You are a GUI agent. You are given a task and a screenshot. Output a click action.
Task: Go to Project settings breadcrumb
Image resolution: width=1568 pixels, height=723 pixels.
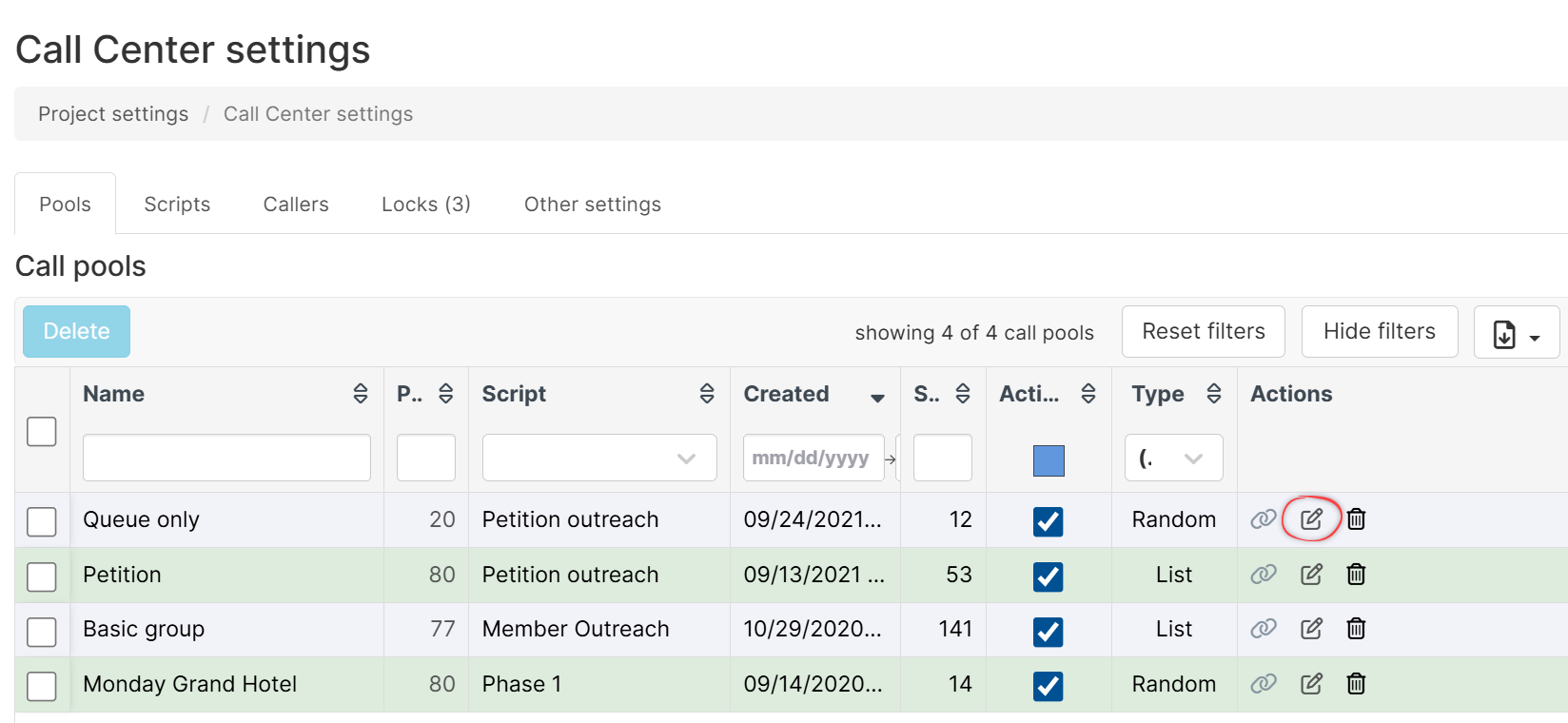pos(113,114)
